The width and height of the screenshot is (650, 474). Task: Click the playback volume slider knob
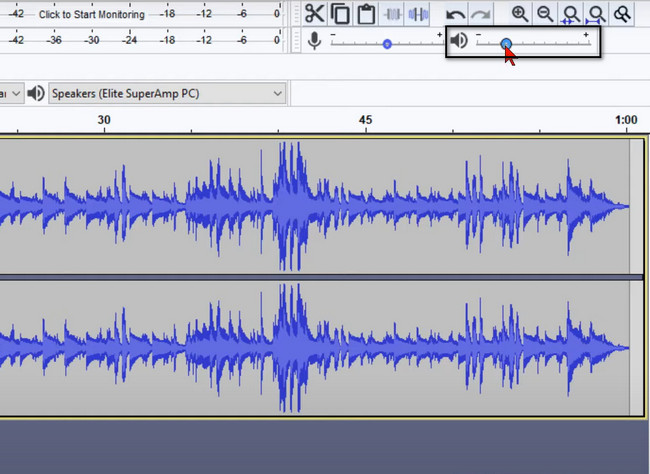click(506, 44)
